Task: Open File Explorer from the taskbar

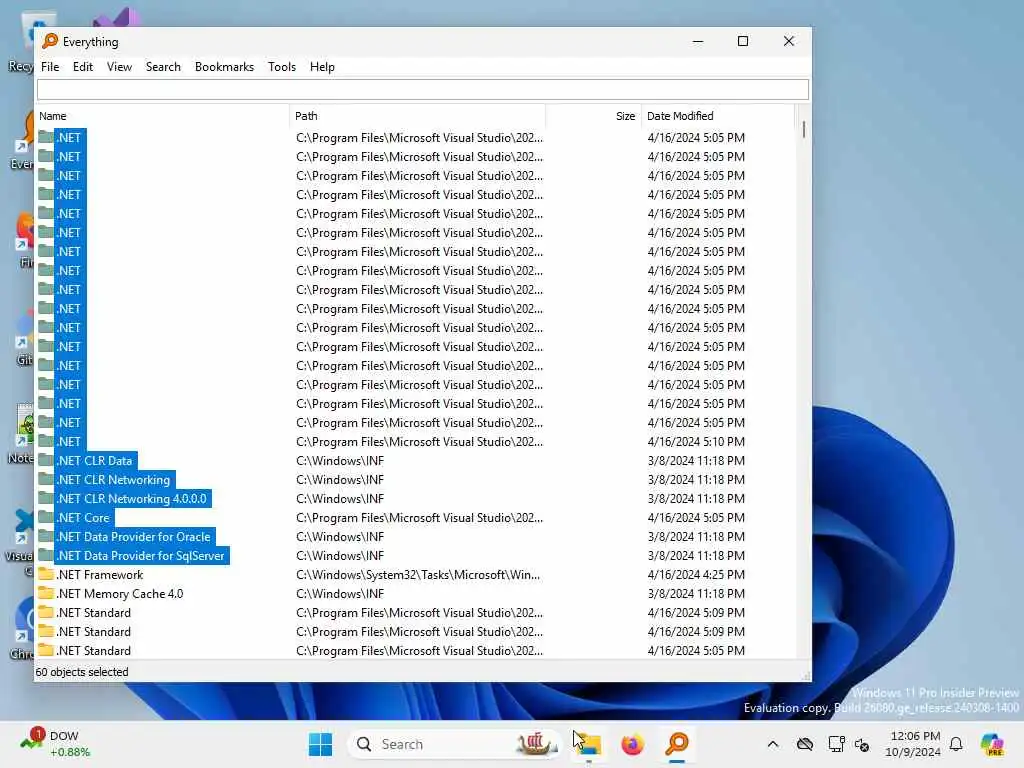Action: 588,744
